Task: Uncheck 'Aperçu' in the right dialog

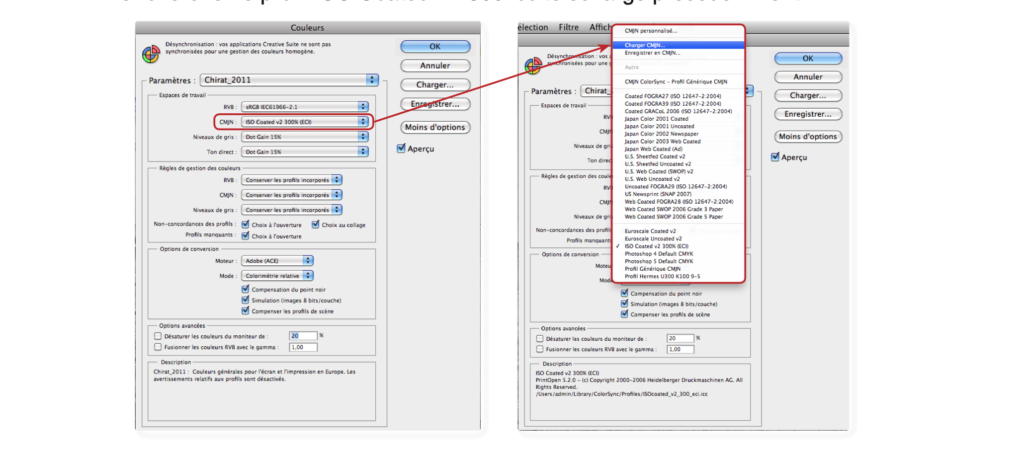Action: tap(773, 157)
